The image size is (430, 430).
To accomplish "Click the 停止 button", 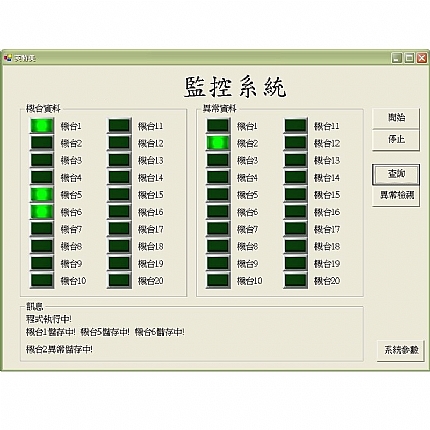I will point(396,140).
